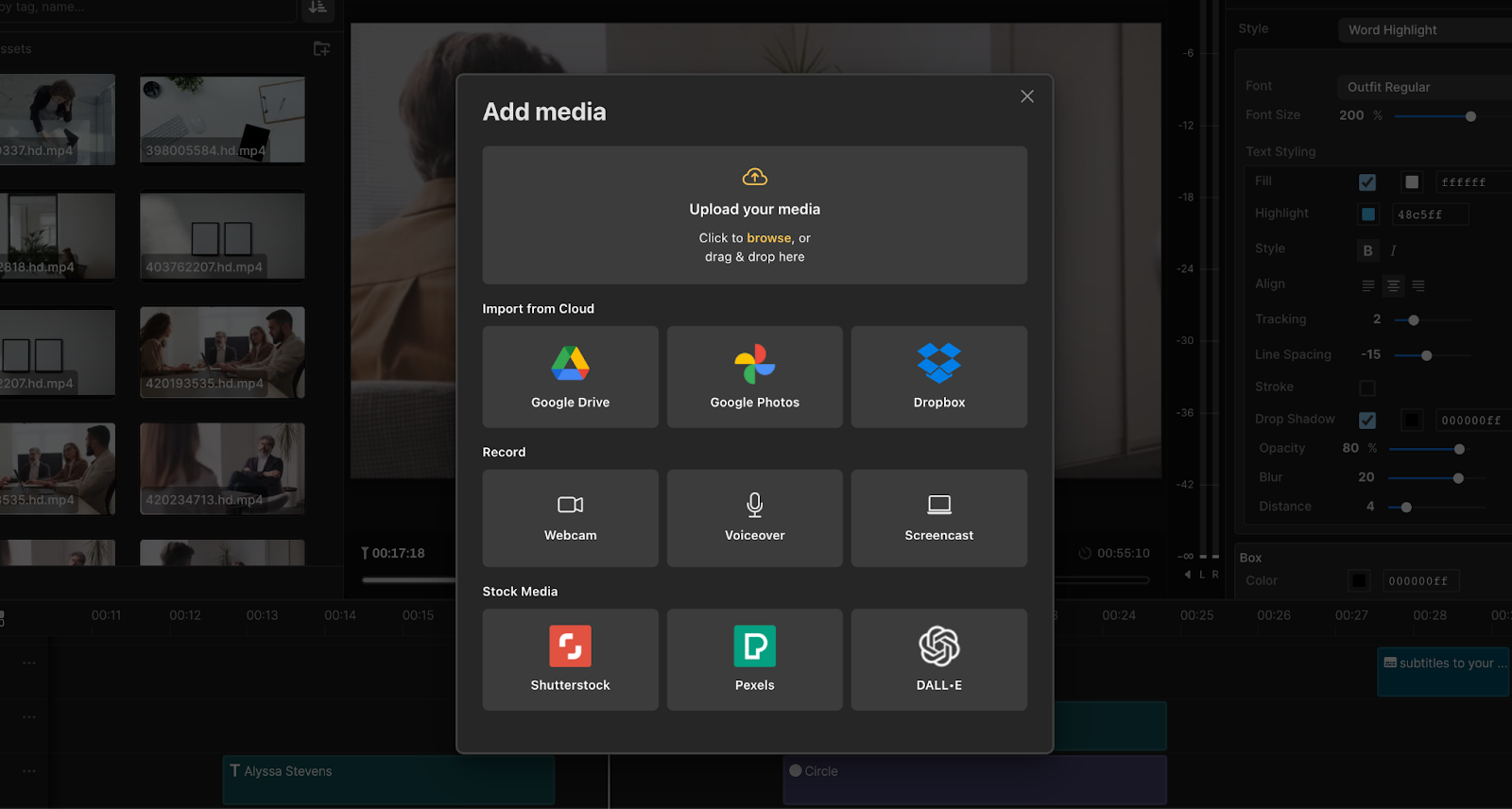
Task: Select the 403762207.hd.mp4 asset thumbnail
Action: point(222,236)
